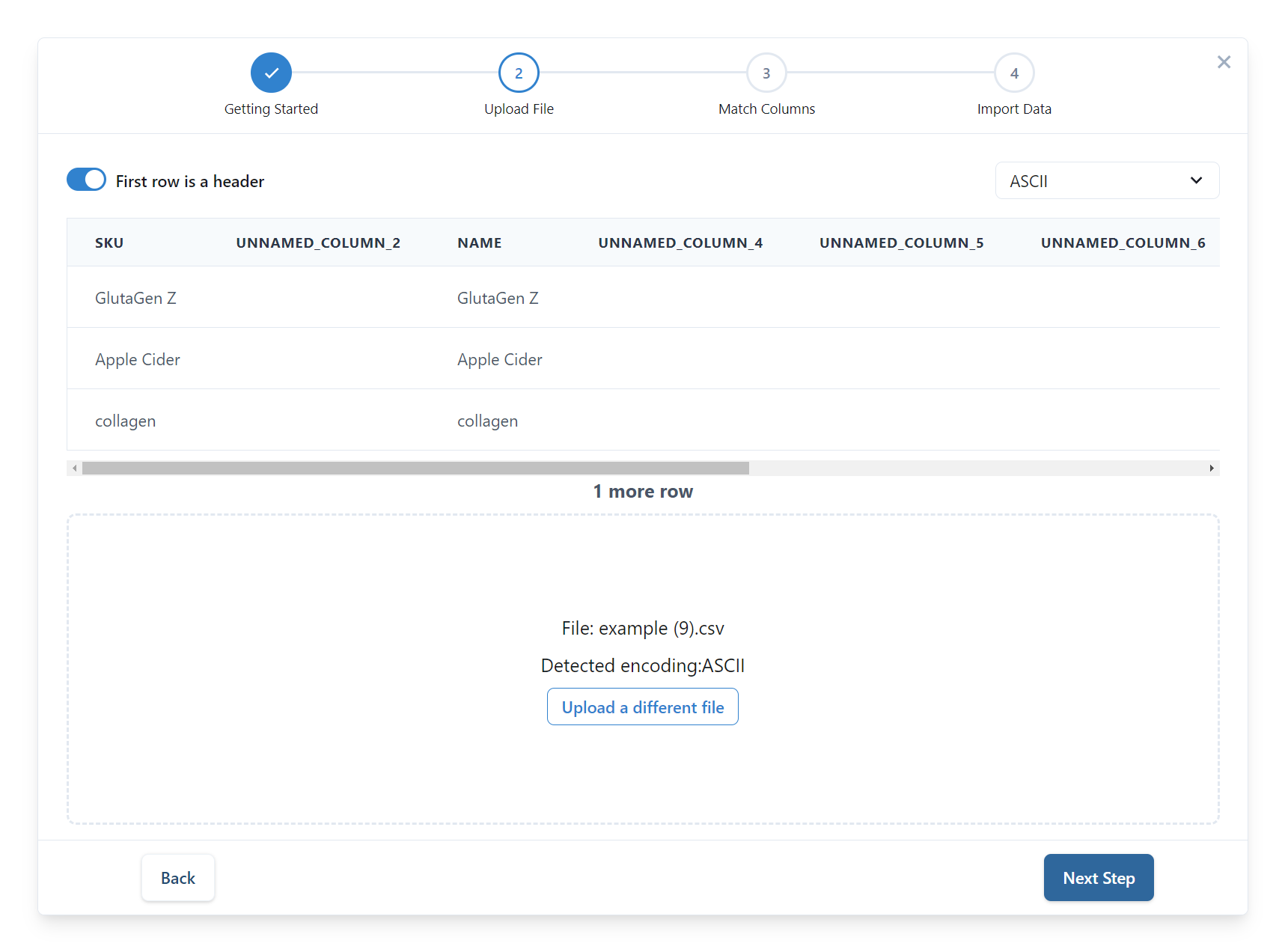Viewport: 1285px width, 952px height.
Task: Click the Upload File step label
Action: tap(519, 109)
